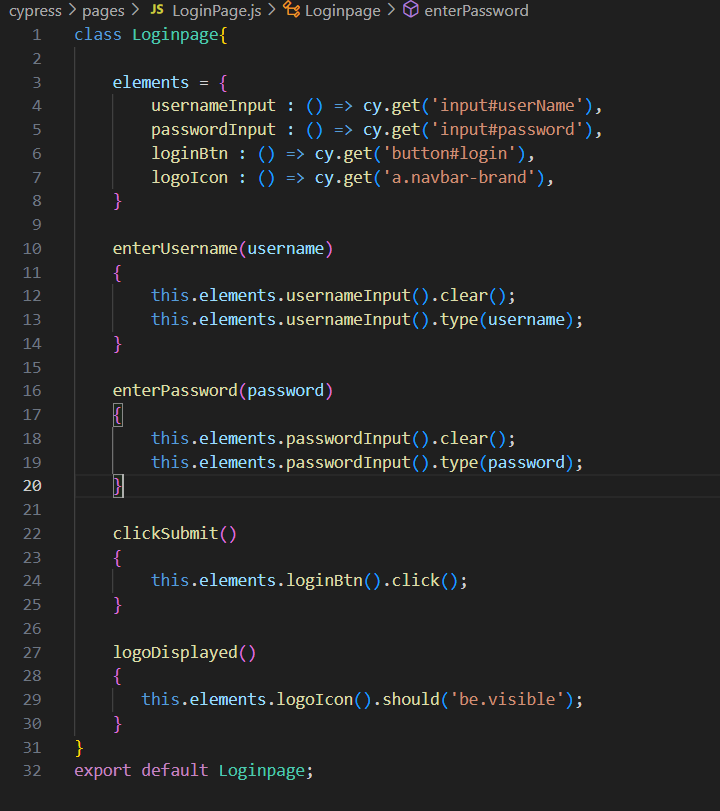Viewport: 720px width, 811px height.
Task: Place cursor on enterUsername method name
Action: click(x=175, y=249)
